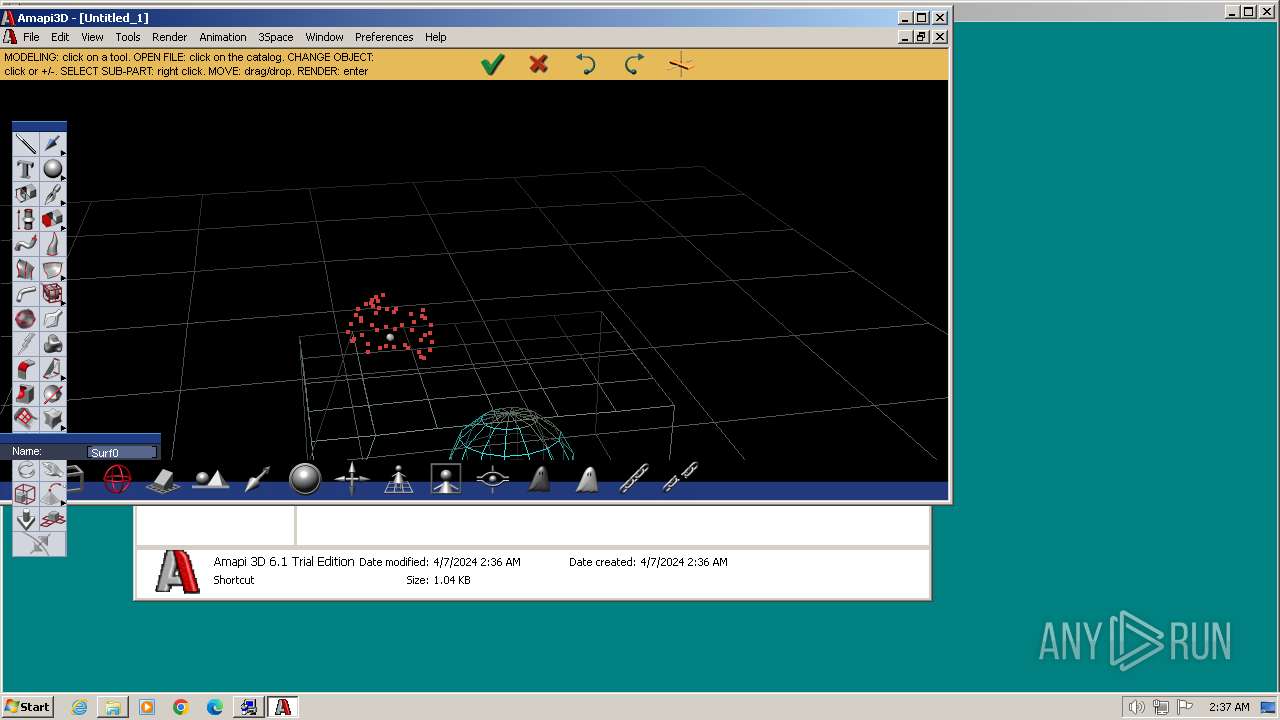
Task: Select the red circle-slash delete tool
Action: tap(53, 394)
